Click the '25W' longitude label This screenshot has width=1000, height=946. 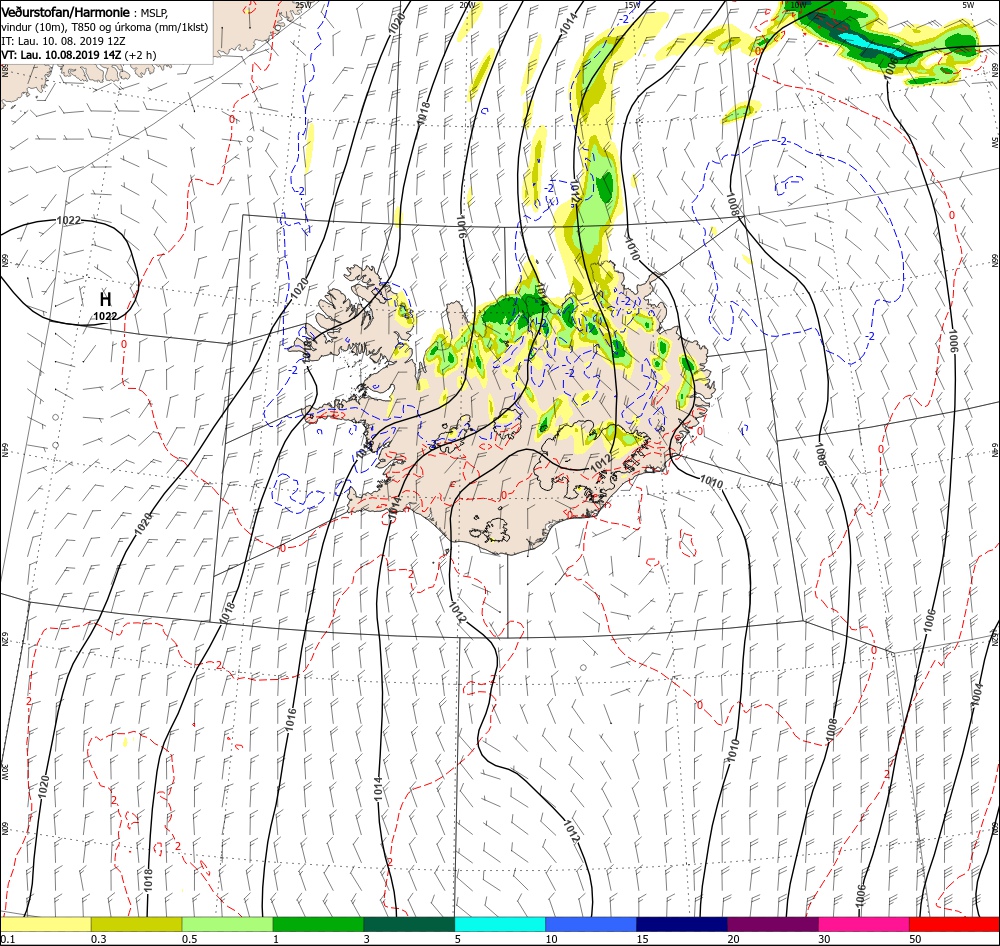(304, 5)
